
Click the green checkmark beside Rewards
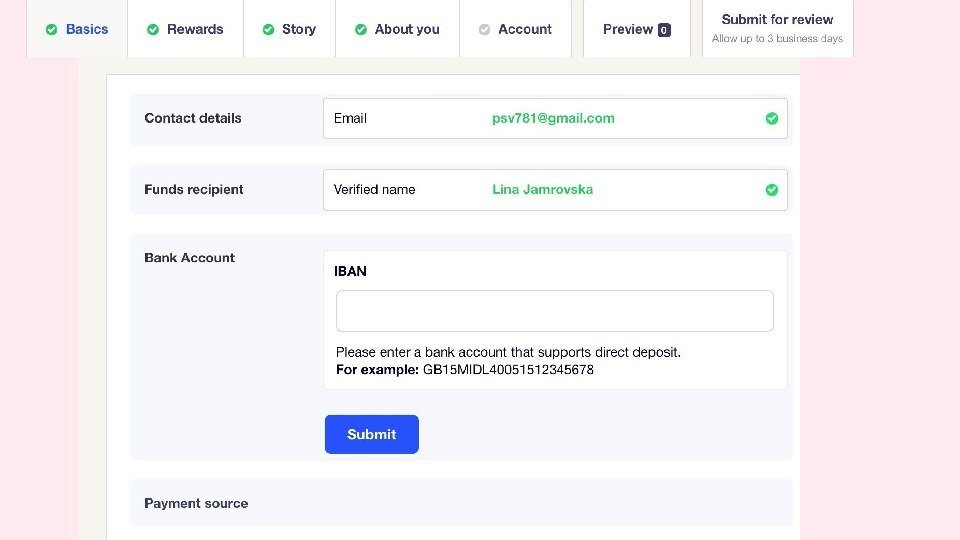(153, 30)
